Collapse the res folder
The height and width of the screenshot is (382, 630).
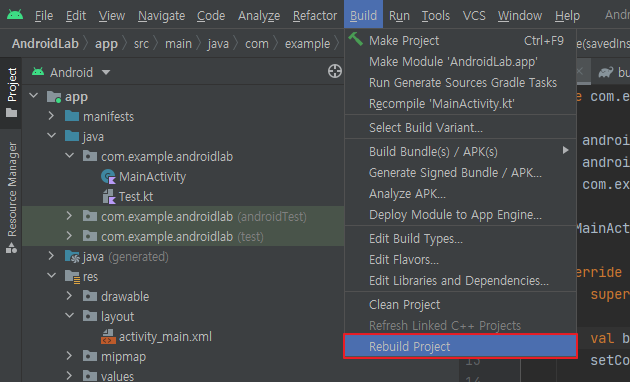[x=51, y=276]
